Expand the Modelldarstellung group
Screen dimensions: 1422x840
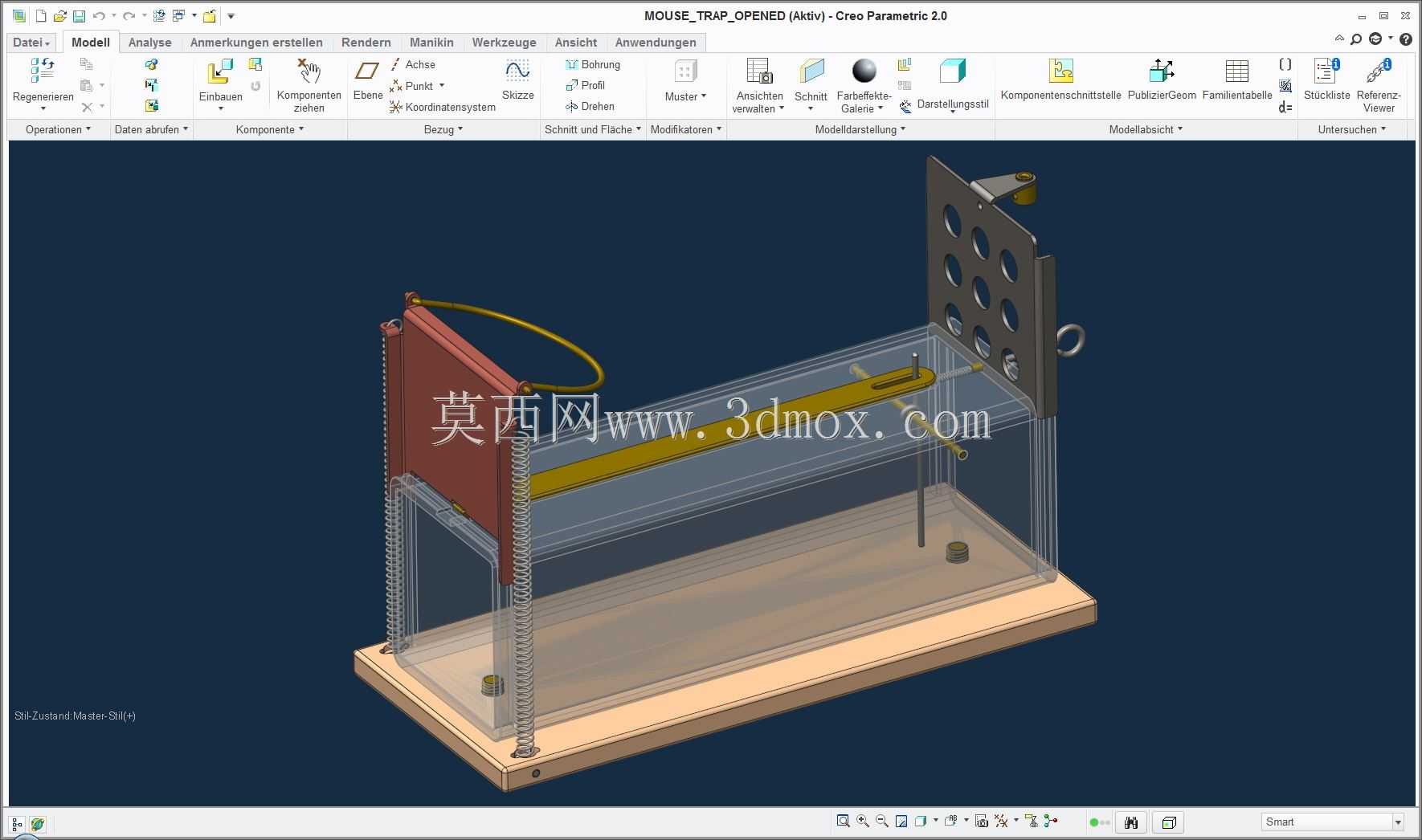[860, 129]
